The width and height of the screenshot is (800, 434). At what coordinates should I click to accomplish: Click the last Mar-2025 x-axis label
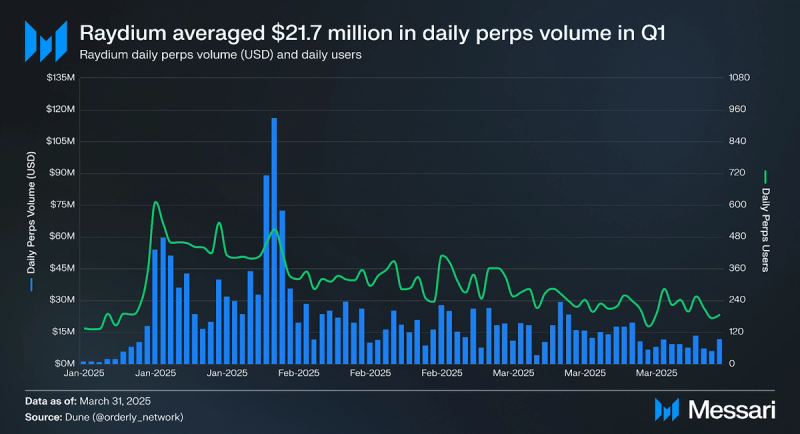[656, 373]
